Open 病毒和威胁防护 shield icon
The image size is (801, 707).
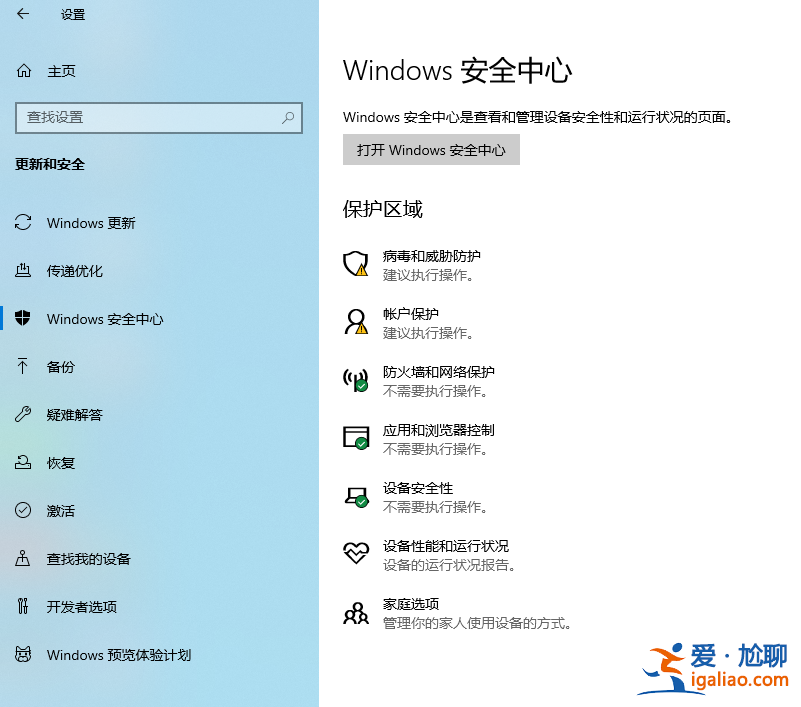356,264
